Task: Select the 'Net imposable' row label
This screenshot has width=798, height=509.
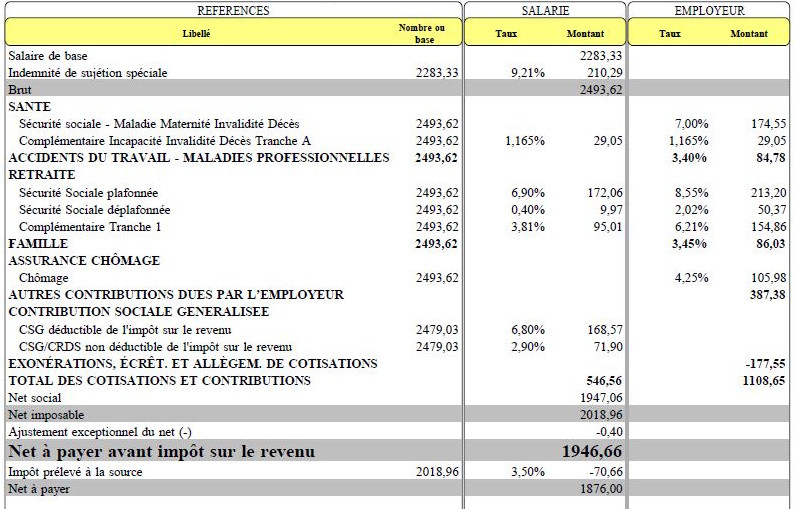Action: click(x=46, y=414)
